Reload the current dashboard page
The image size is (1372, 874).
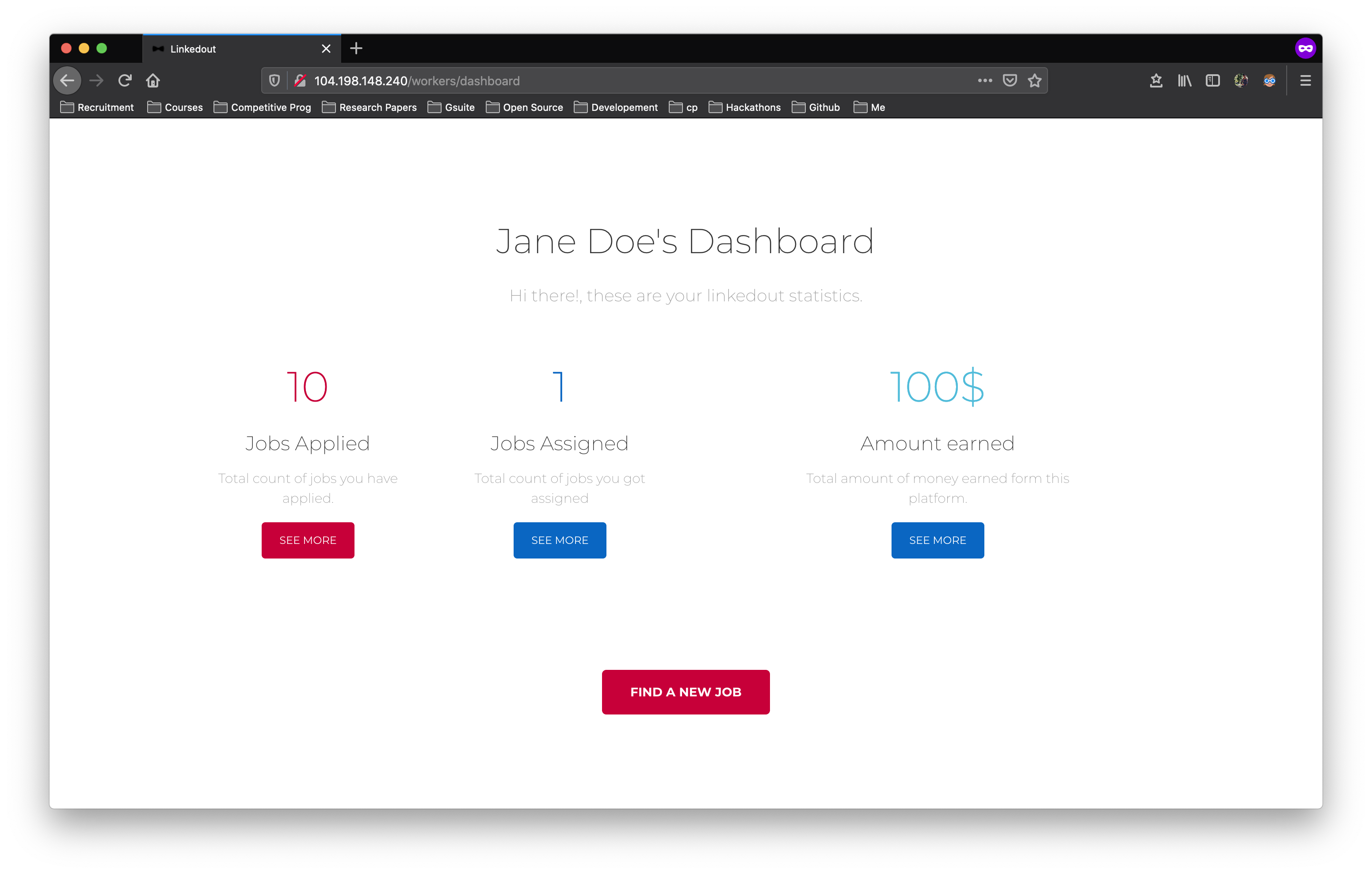pos(125,80)
